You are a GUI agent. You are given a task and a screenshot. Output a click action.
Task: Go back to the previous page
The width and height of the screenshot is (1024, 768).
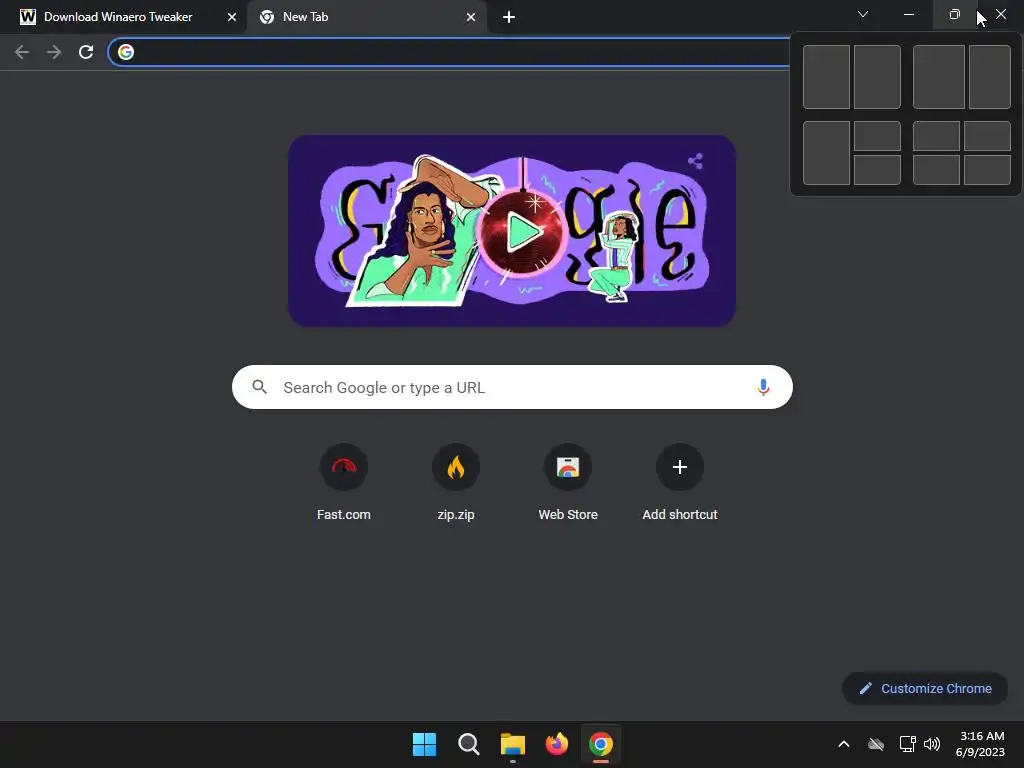(x=22, y=52)
